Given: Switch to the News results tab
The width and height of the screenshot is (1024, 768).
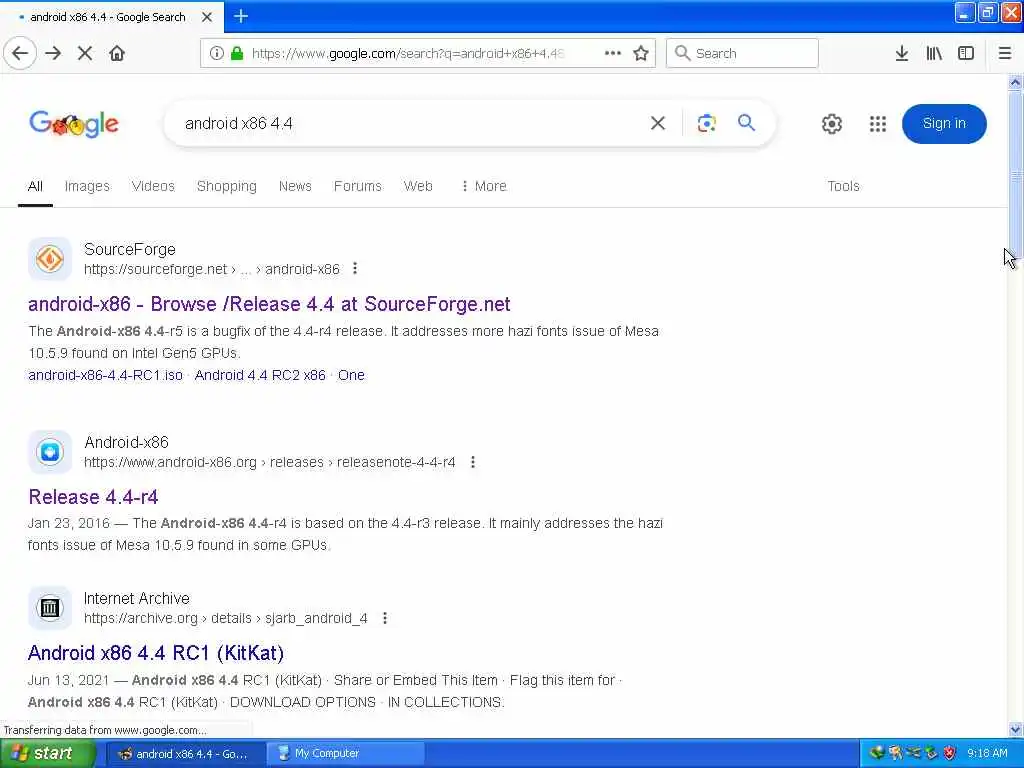Looking at the screenshot, I should pos(295,186).
